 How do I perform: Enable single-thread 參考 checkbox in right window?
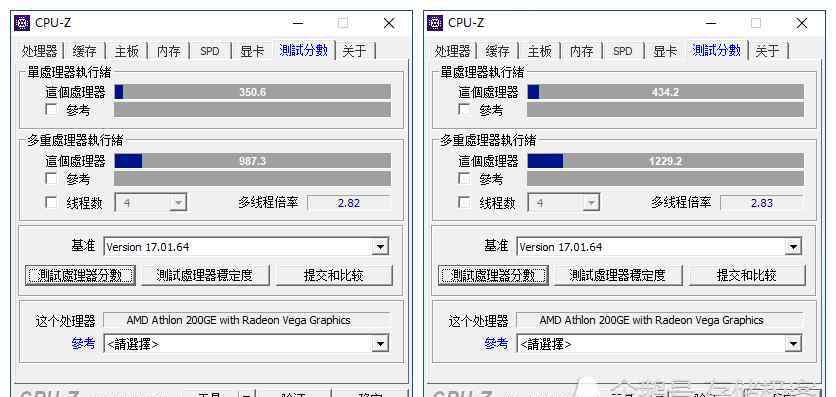465,110
